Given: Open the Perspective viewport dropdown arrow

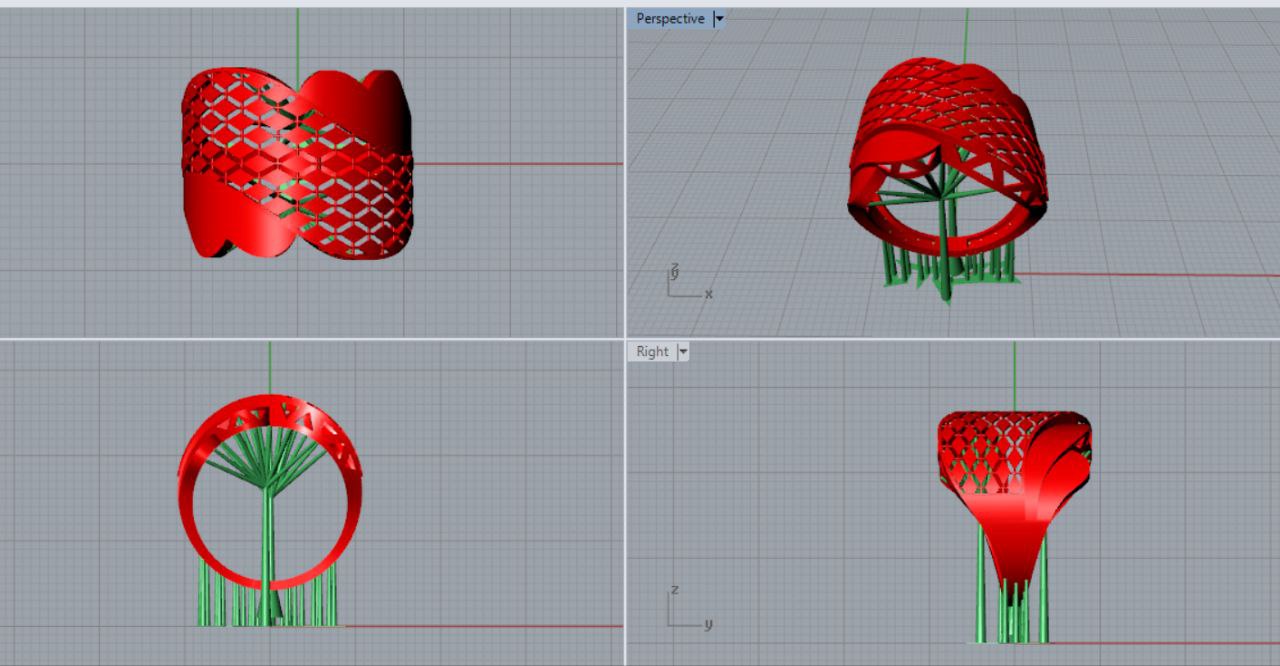Looking at the screenshot, I should (719, 19).
